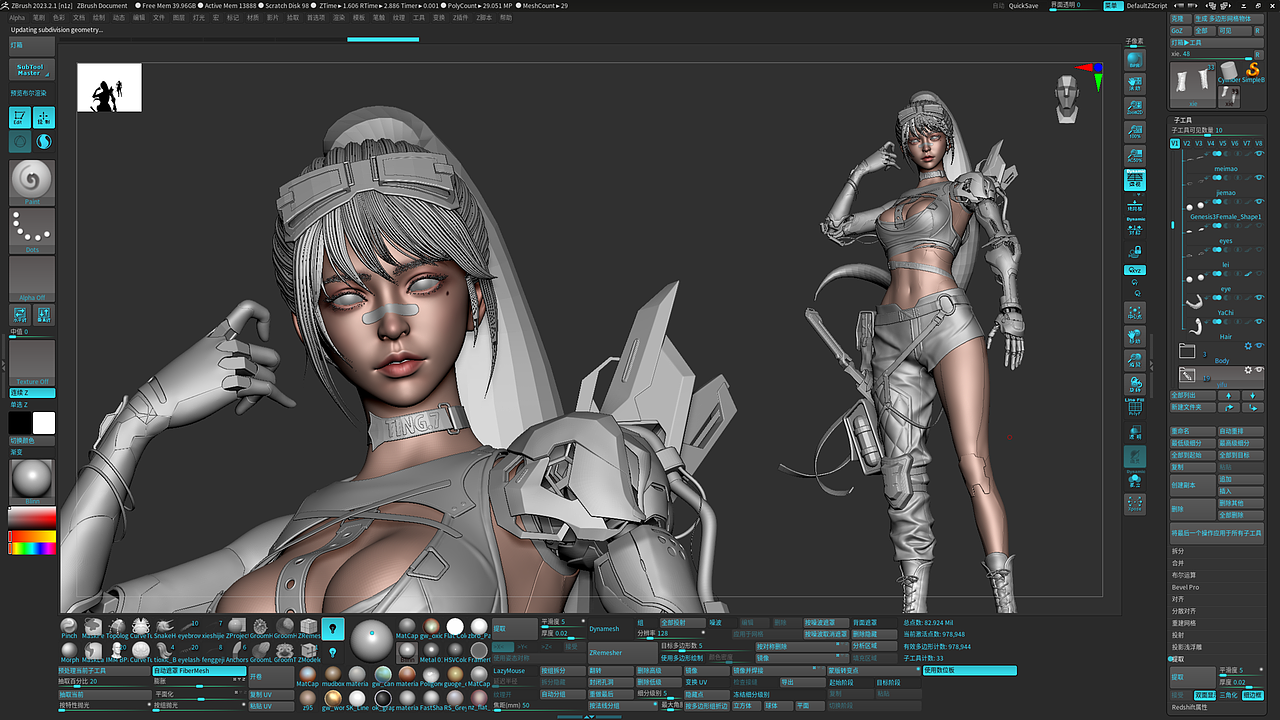The width and height of the screenshot is (1280, 720).
Task: Open the Alpha menu
Action: [17, 18]
